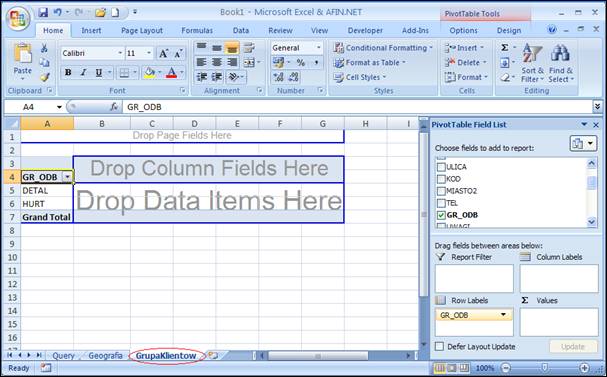
Task: Switch to the Query sheet tab
Action: pyautogui.click(x=63, y=355)
